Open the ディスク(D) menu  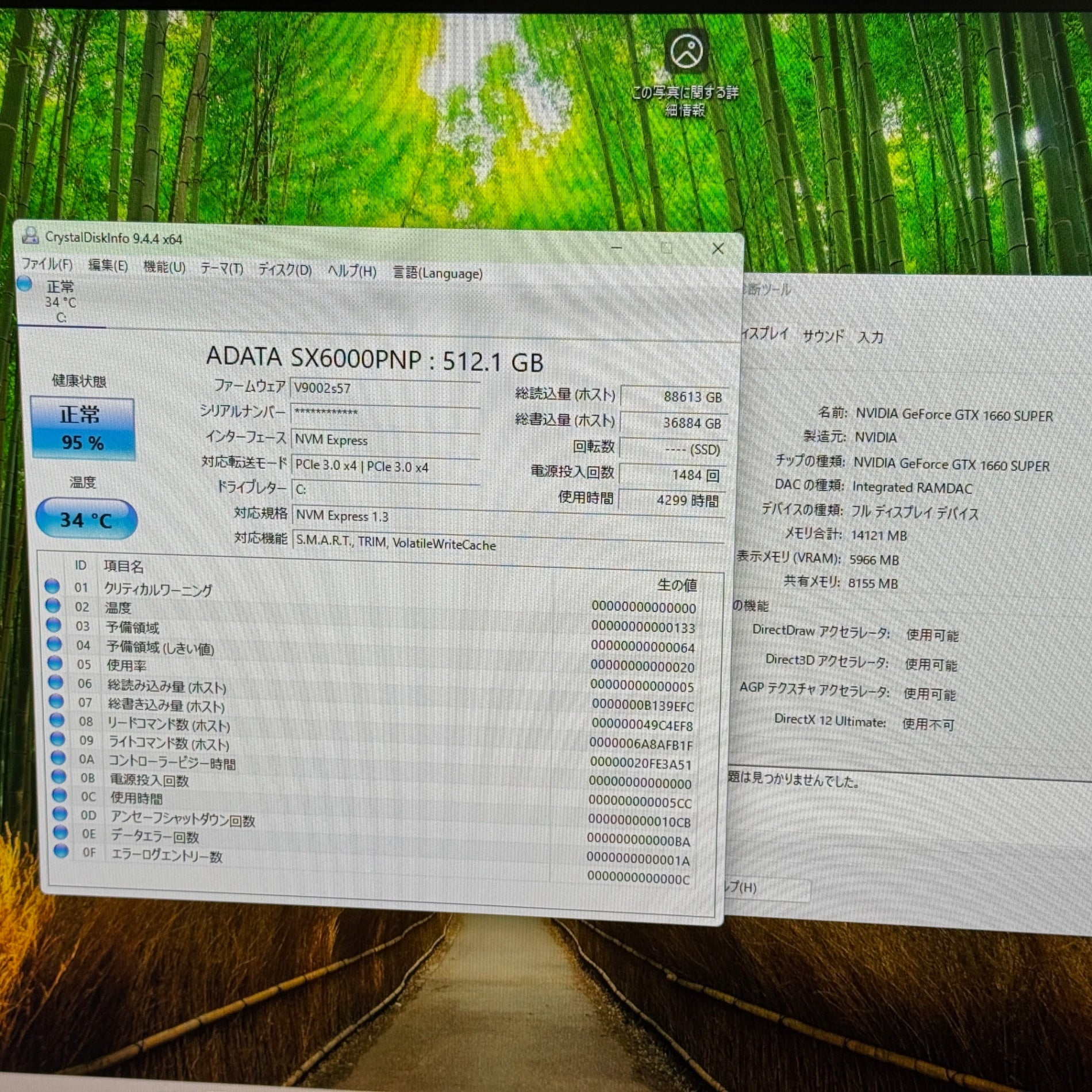coord(284,270)
